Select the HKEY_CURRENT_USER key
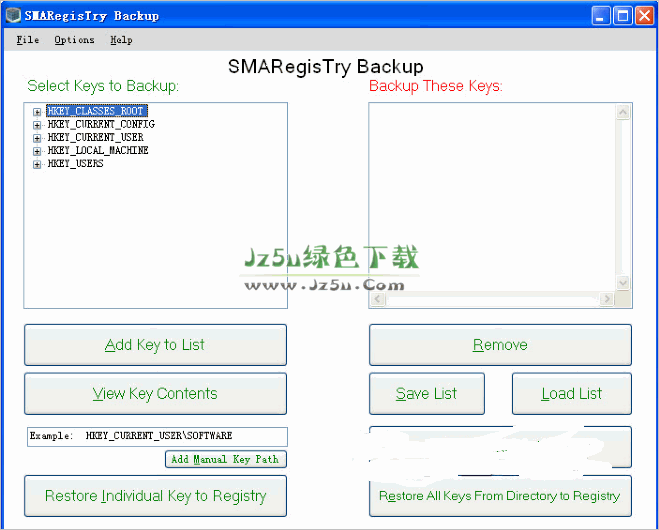 click(95, 137)
